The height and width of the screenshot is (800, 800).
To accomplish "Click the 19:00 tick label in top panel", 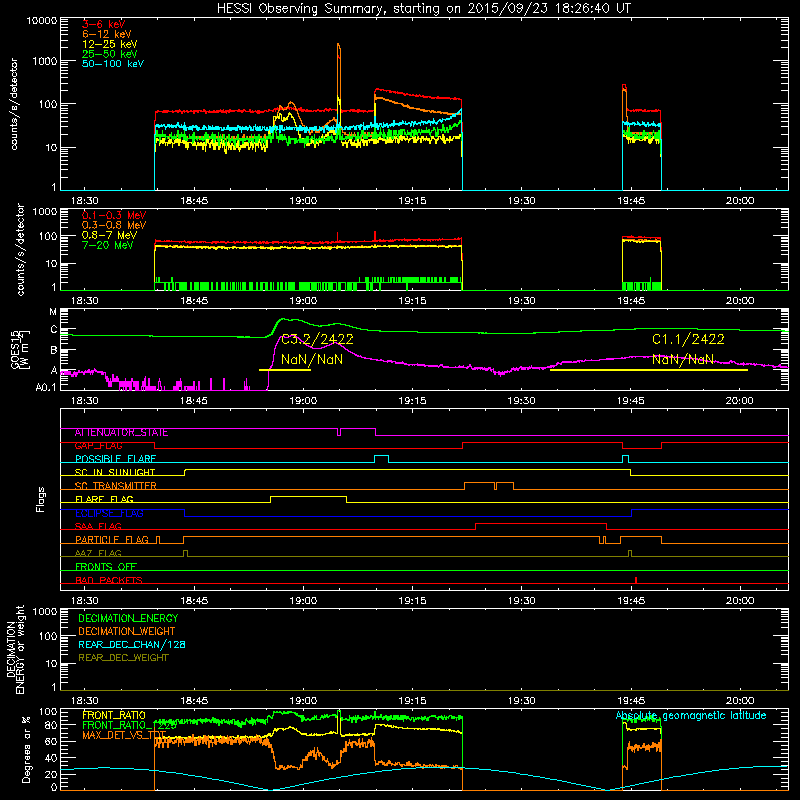I will point(303,201).
